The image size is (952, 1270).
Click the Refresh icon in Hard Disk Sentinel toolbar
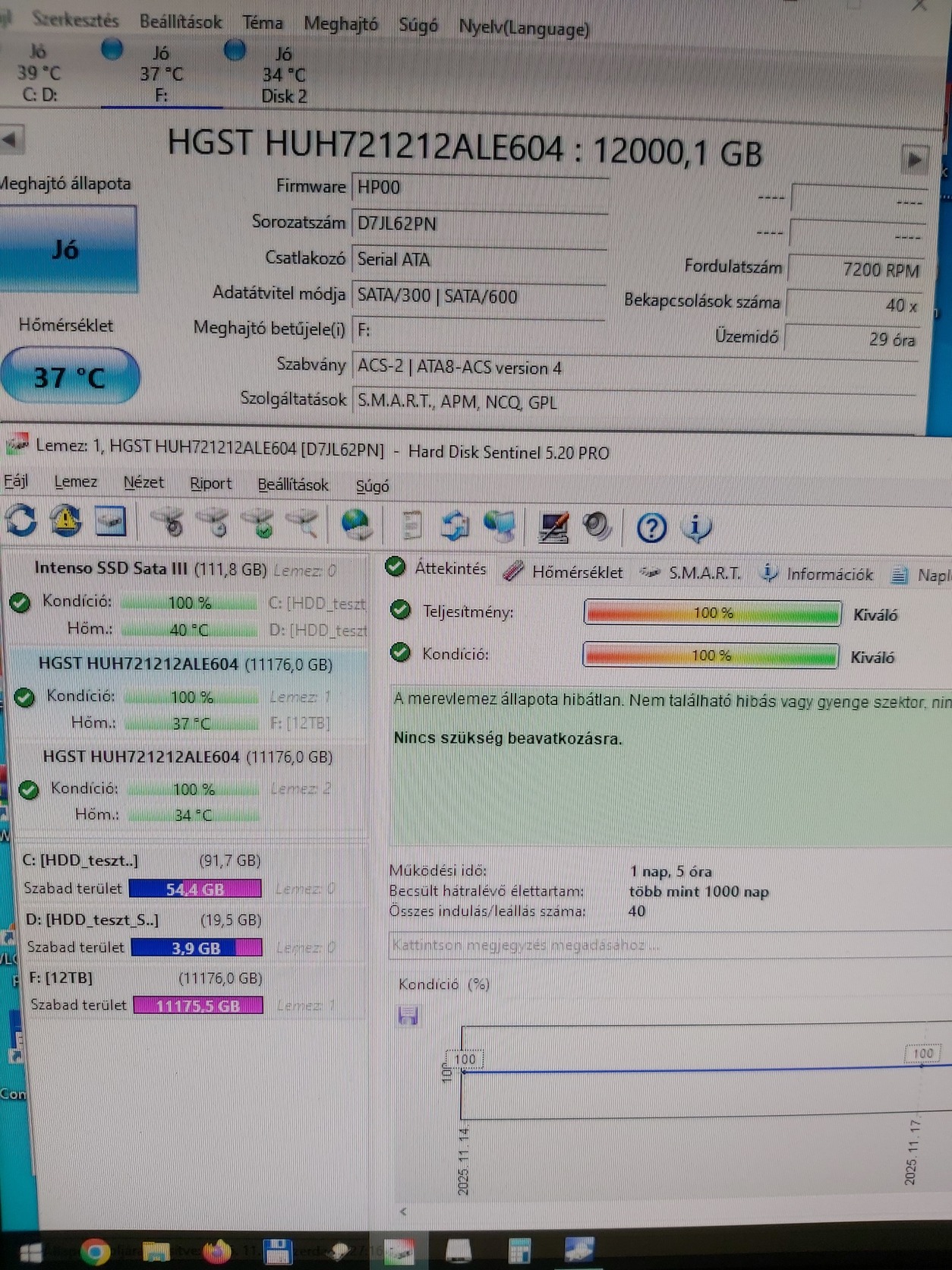coord(20,520)
